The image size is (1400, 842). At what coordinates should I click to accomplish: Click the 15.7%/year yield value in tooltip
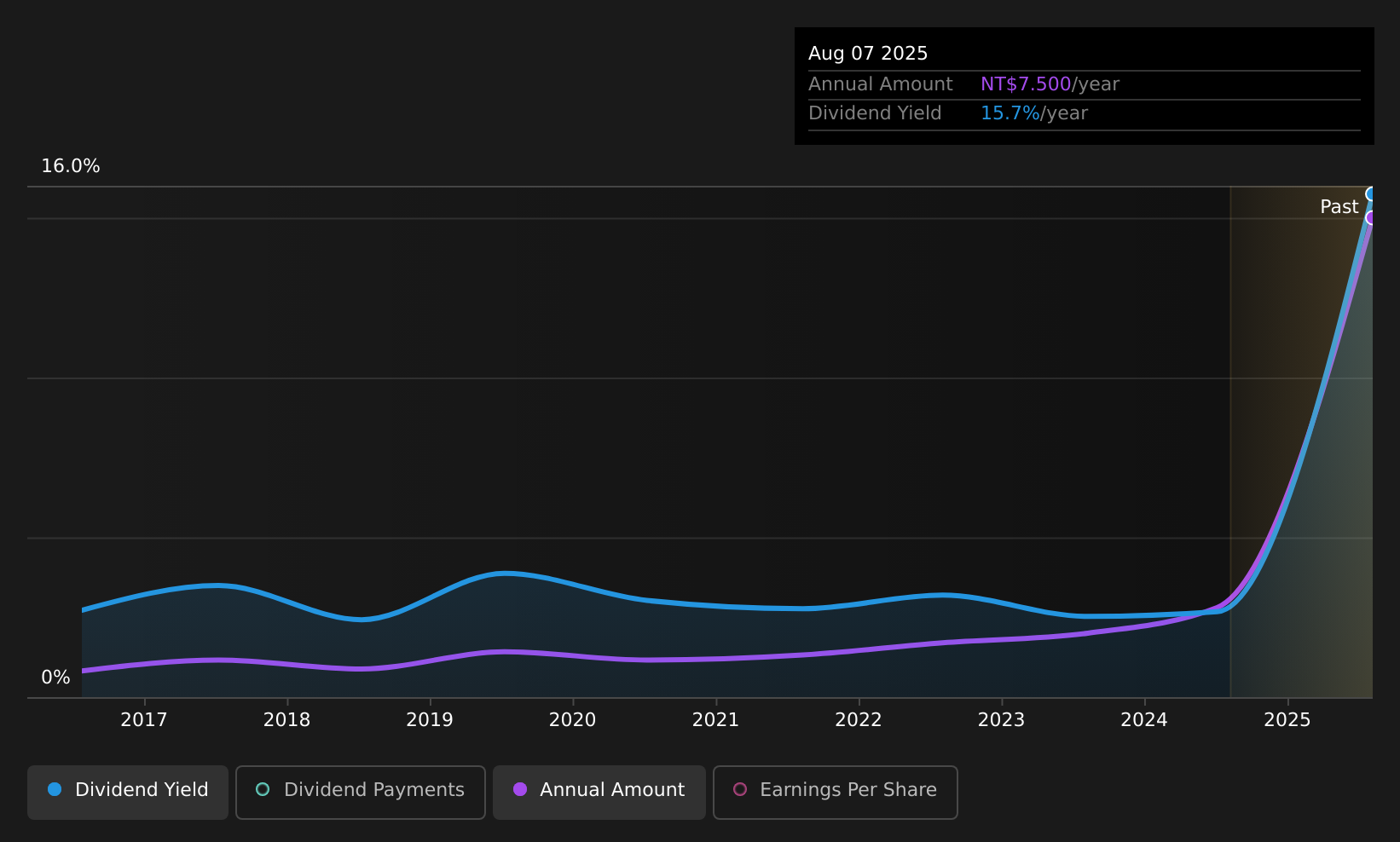[1034, 113]
